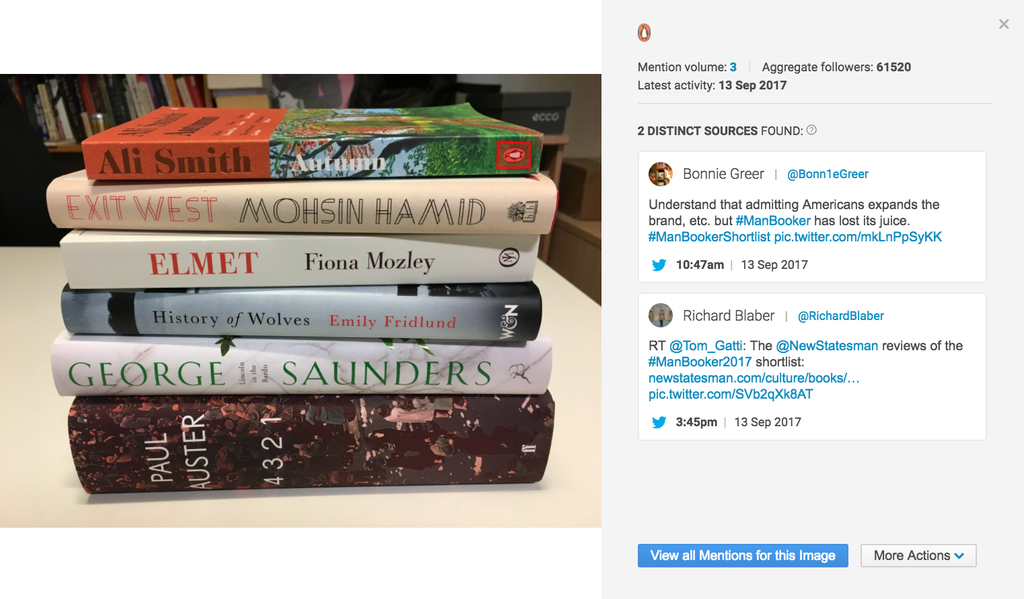The image size is (1024, 599).
Task: Open the More Actions dropdown
Action: point(918,556)
